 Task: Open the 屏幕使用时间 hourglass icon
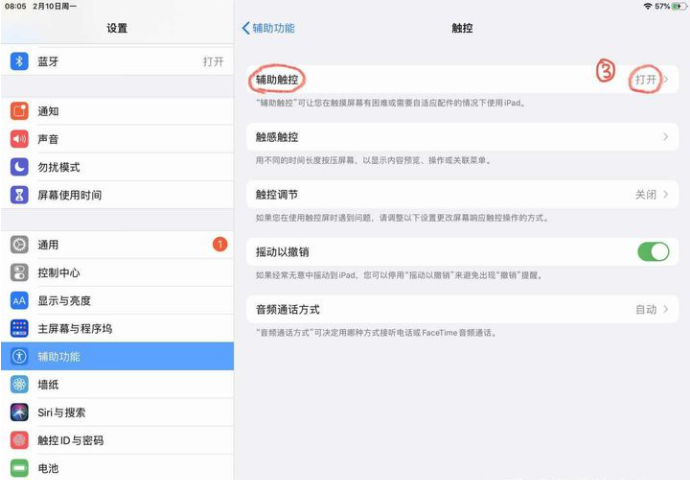pos(19,195)
